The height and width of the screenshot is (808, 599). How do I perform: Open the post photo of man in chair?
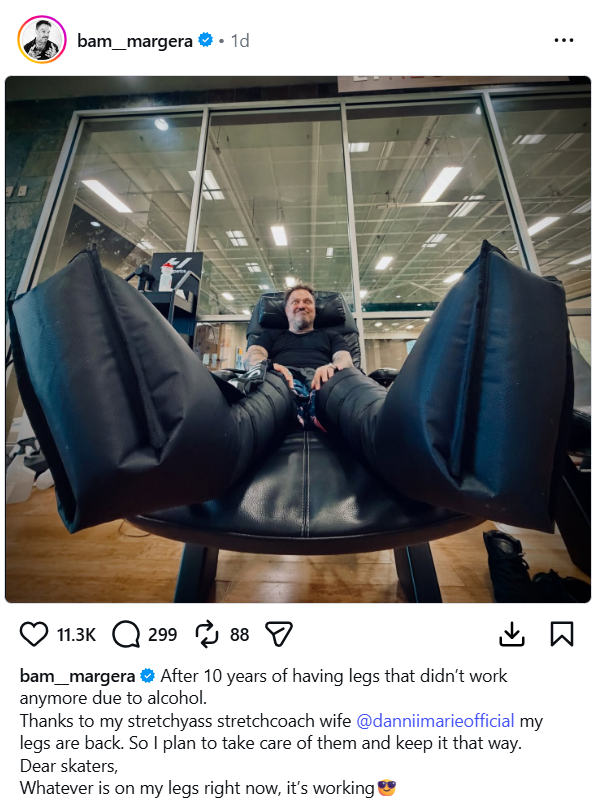(298, 339)
